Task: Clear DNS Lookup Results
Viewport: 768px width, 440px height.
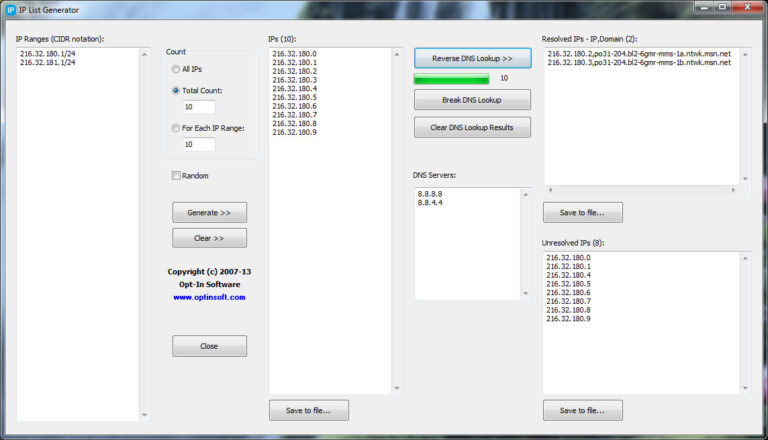Action: click(x=472, y=127)
